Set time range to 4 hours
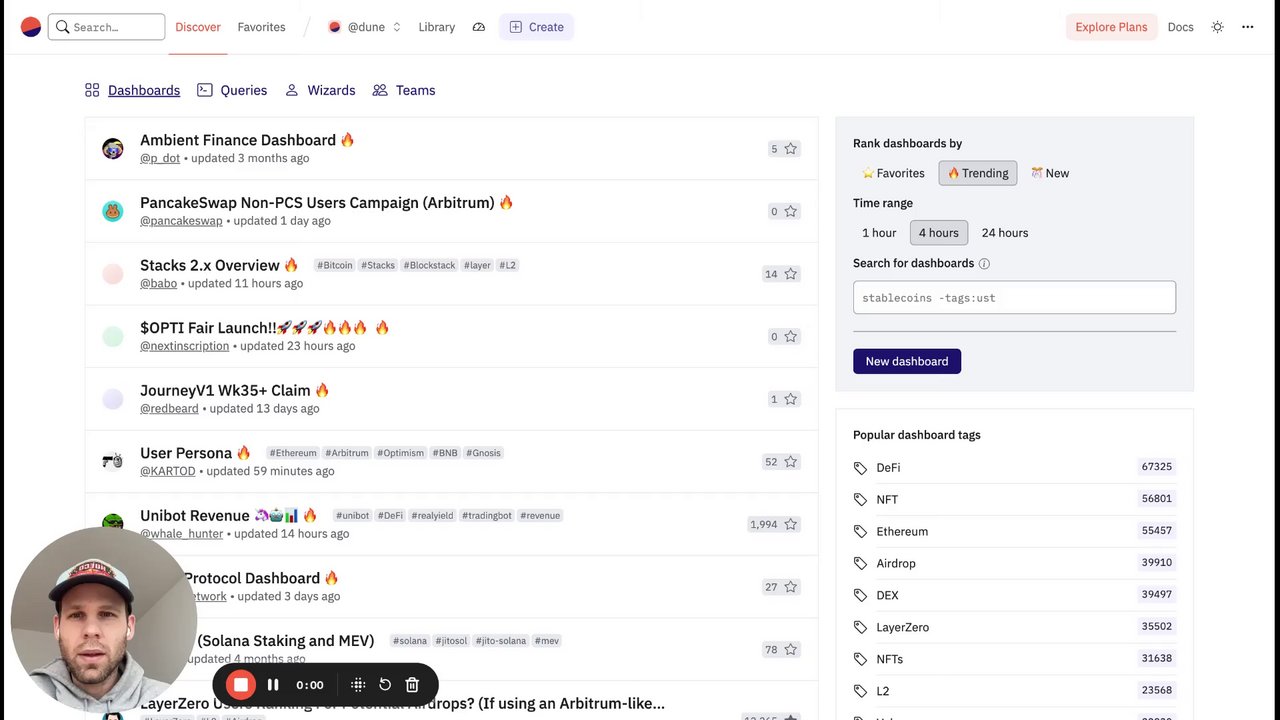1280x720 pixels. (939, 233)
